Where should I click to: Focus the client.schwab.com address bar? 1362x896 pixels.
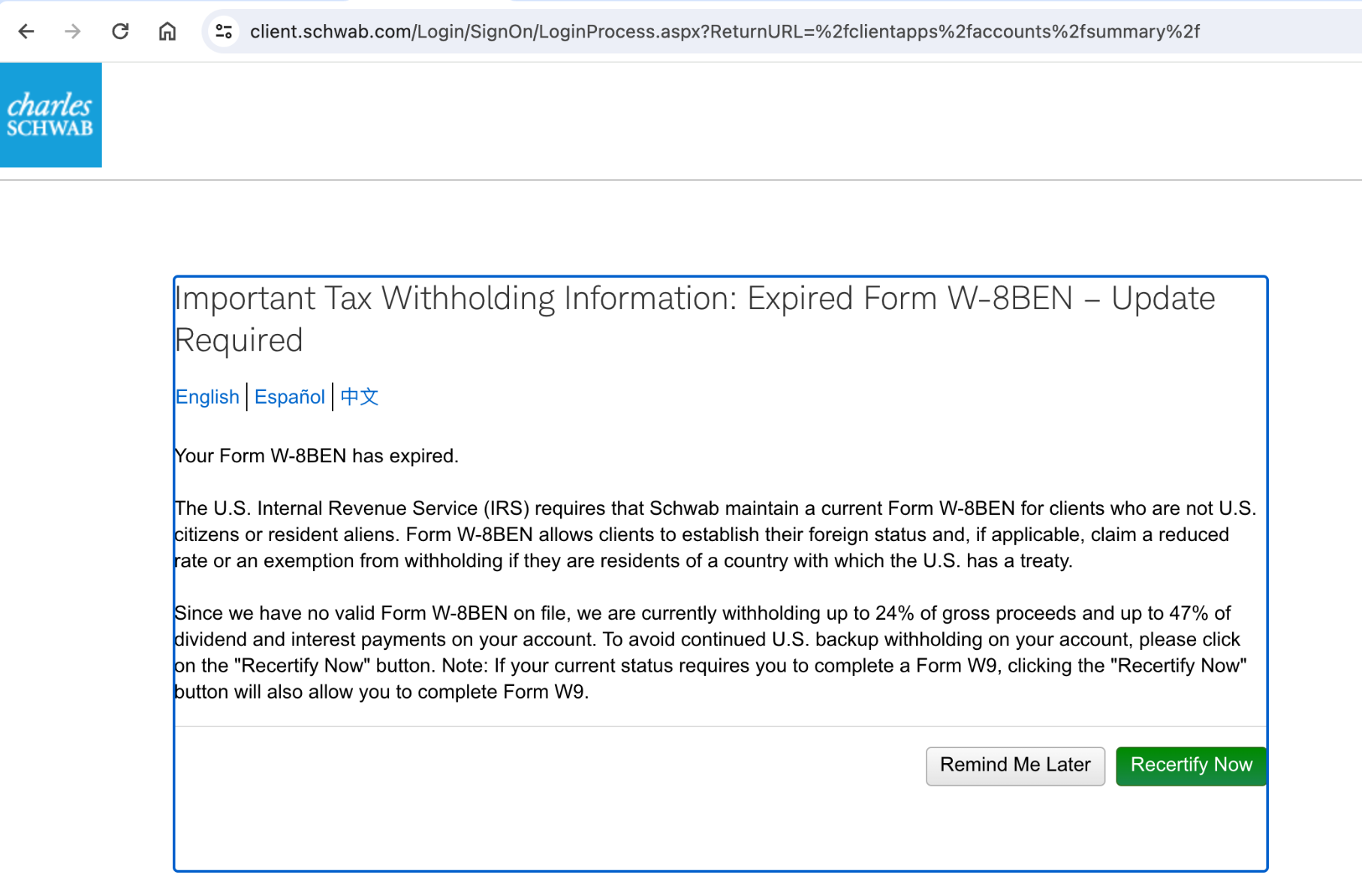(725, 32)
